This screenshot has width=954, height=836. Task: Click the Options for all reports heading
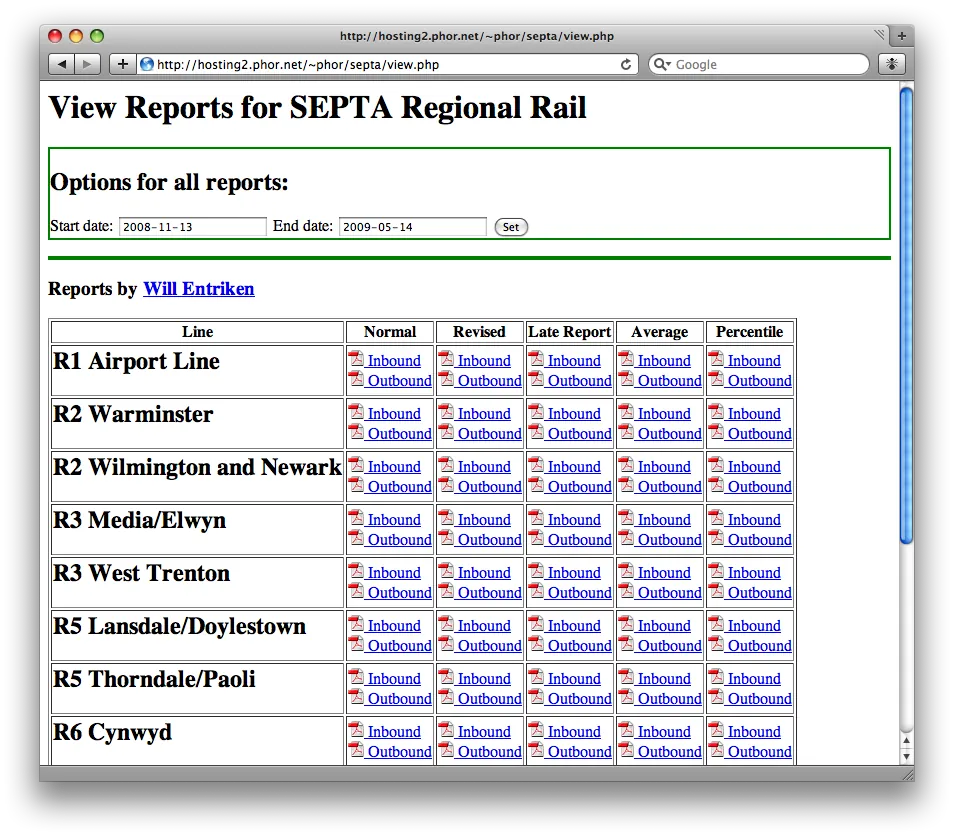[x=169, y=182]
